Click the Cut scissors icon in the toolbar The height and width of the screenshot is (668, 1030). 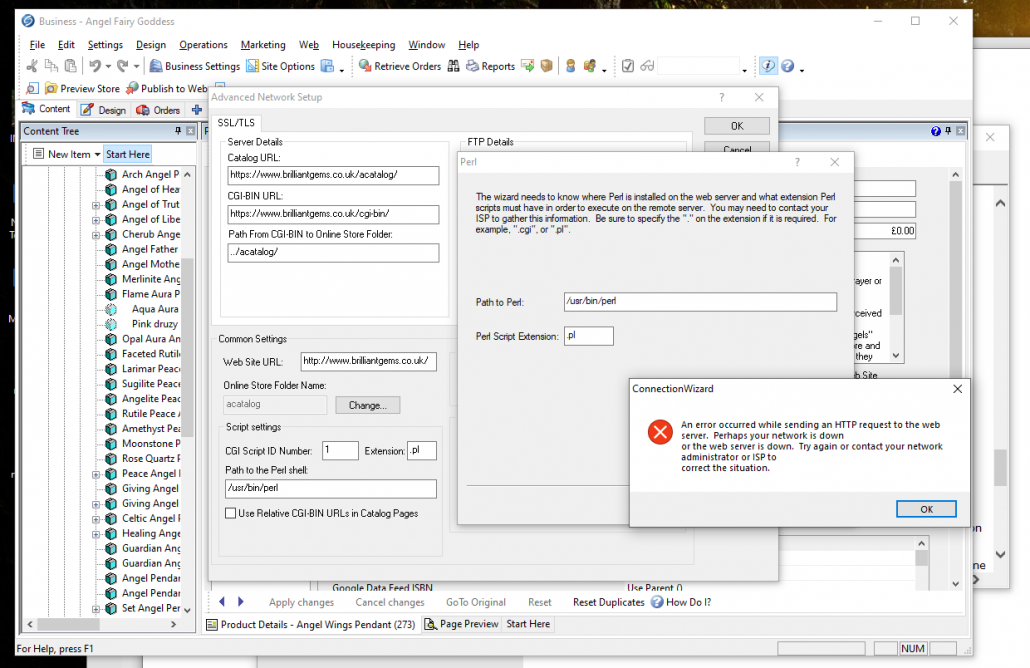click(32, 66)
